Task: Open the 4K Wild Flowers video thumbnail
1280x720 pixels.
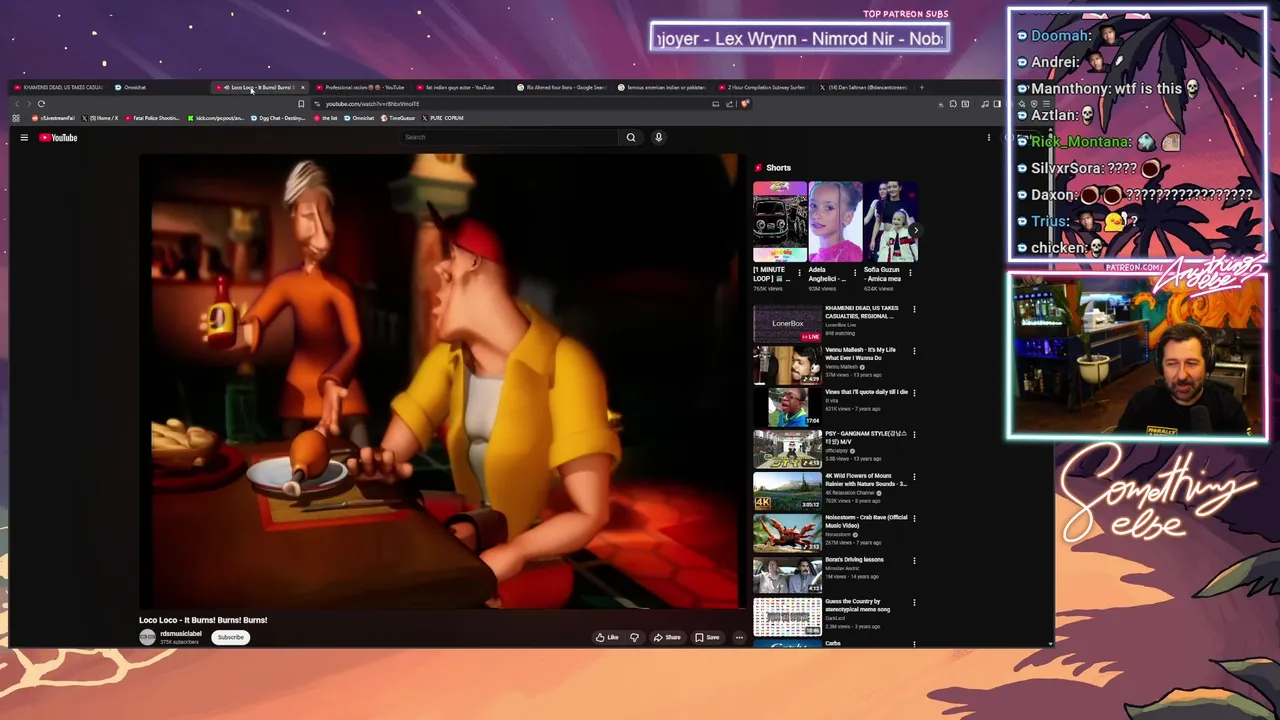Action: 787,492
